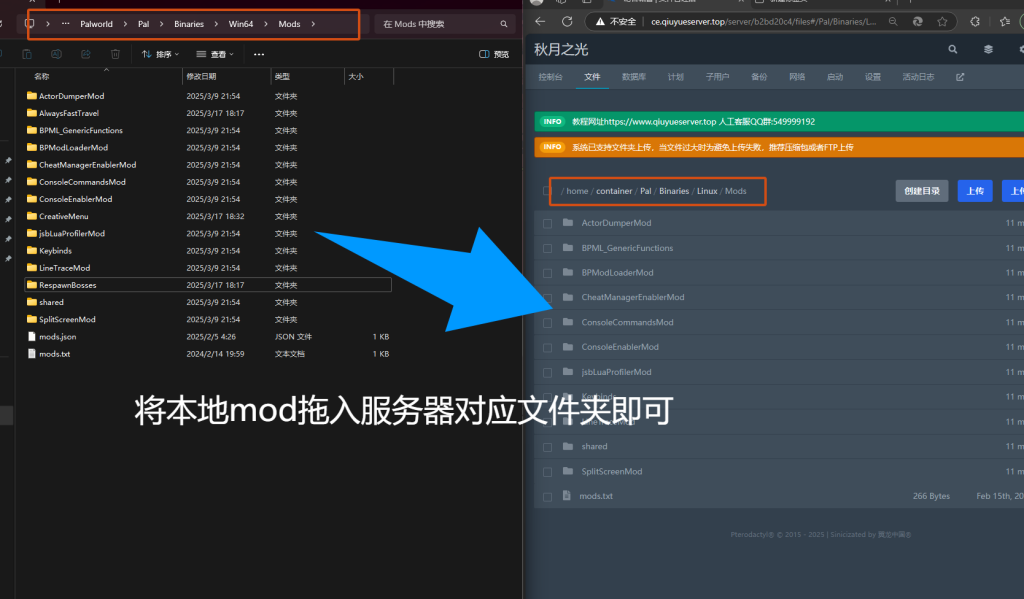Click the external link icon after 活动日志

960,77
